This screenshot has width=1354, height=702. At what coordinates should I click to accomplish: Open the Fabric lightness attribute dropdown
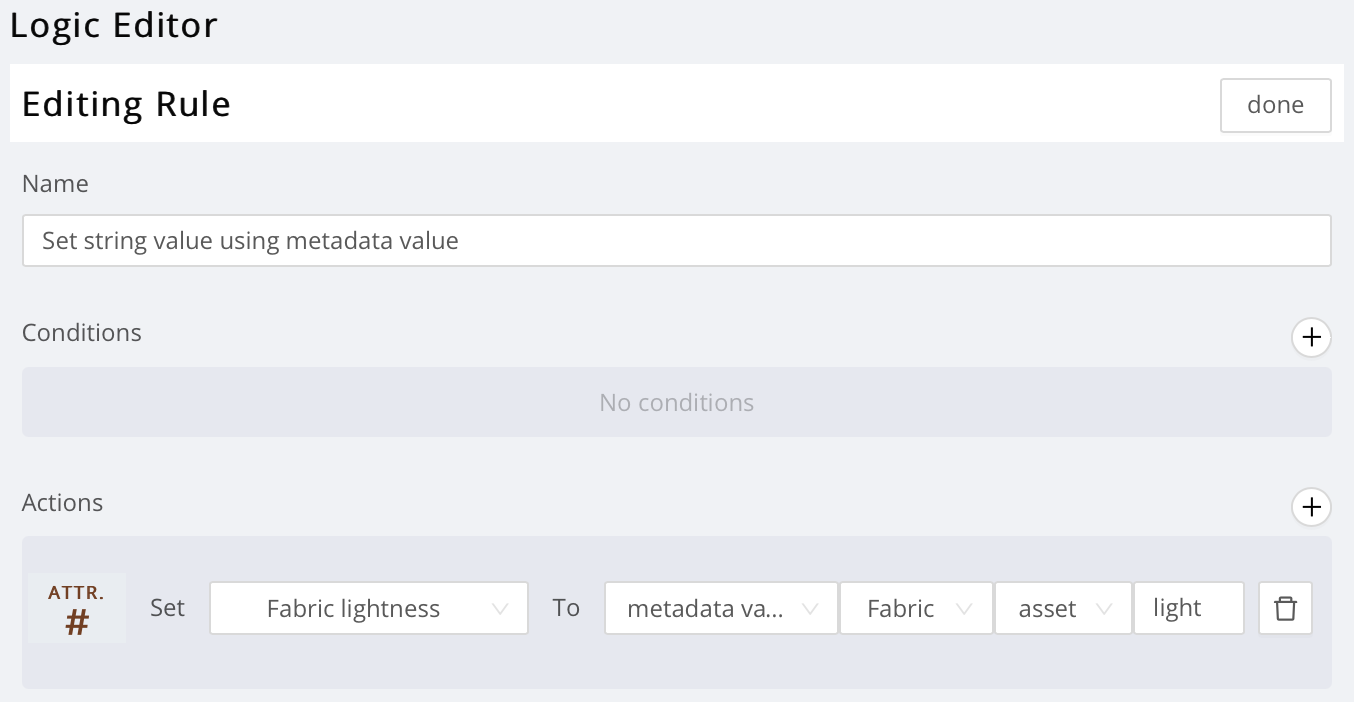(x=369, y=608)
